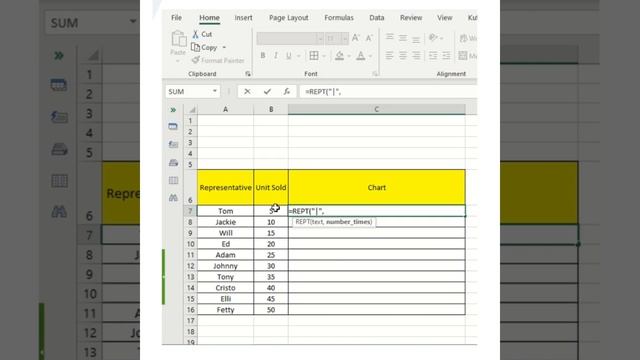Open the font size dropdown
The image size is (640, 360).
(345, 38)
